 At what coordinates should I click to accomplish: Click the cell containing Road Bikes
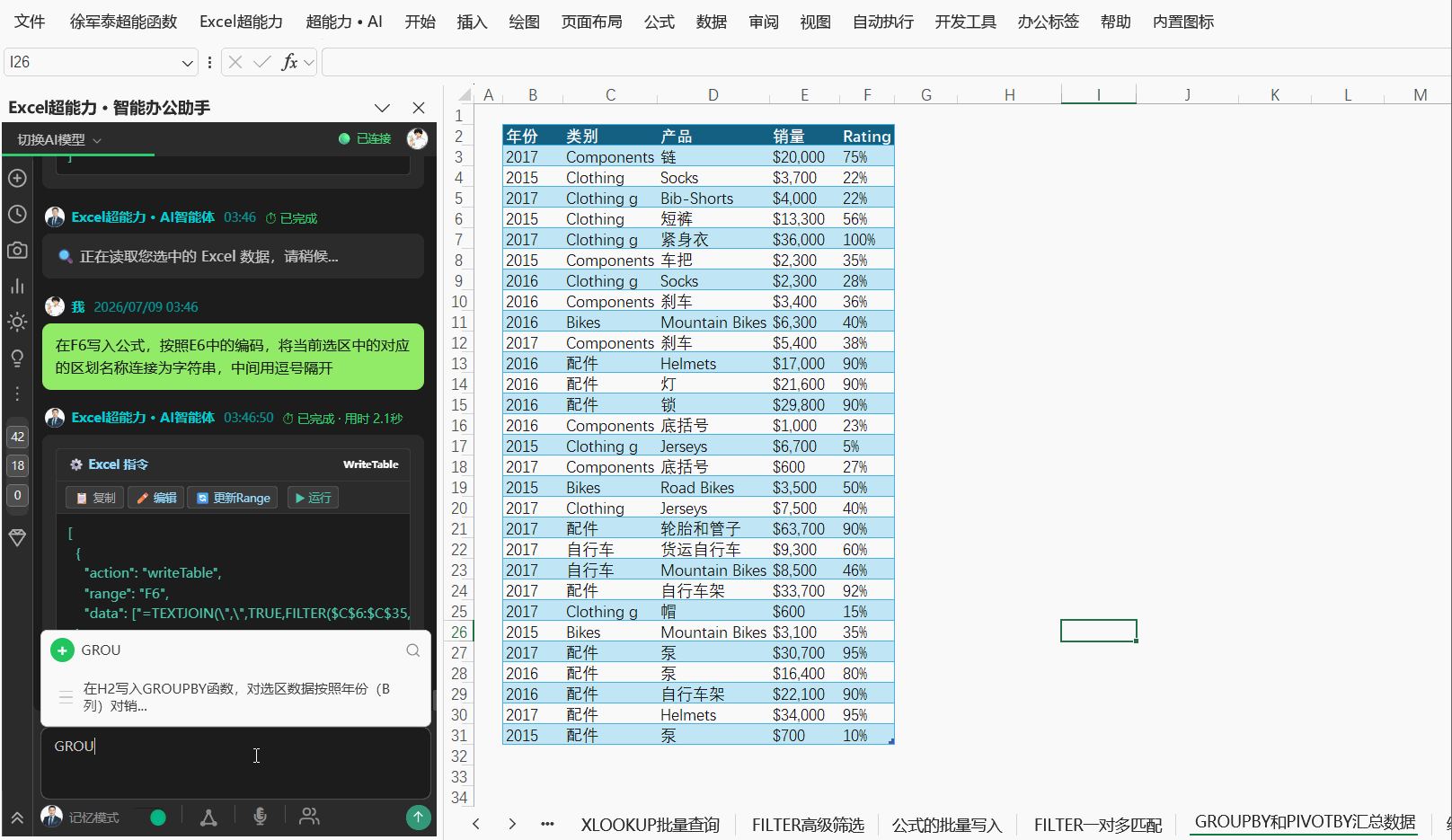(x=713, y=488)
